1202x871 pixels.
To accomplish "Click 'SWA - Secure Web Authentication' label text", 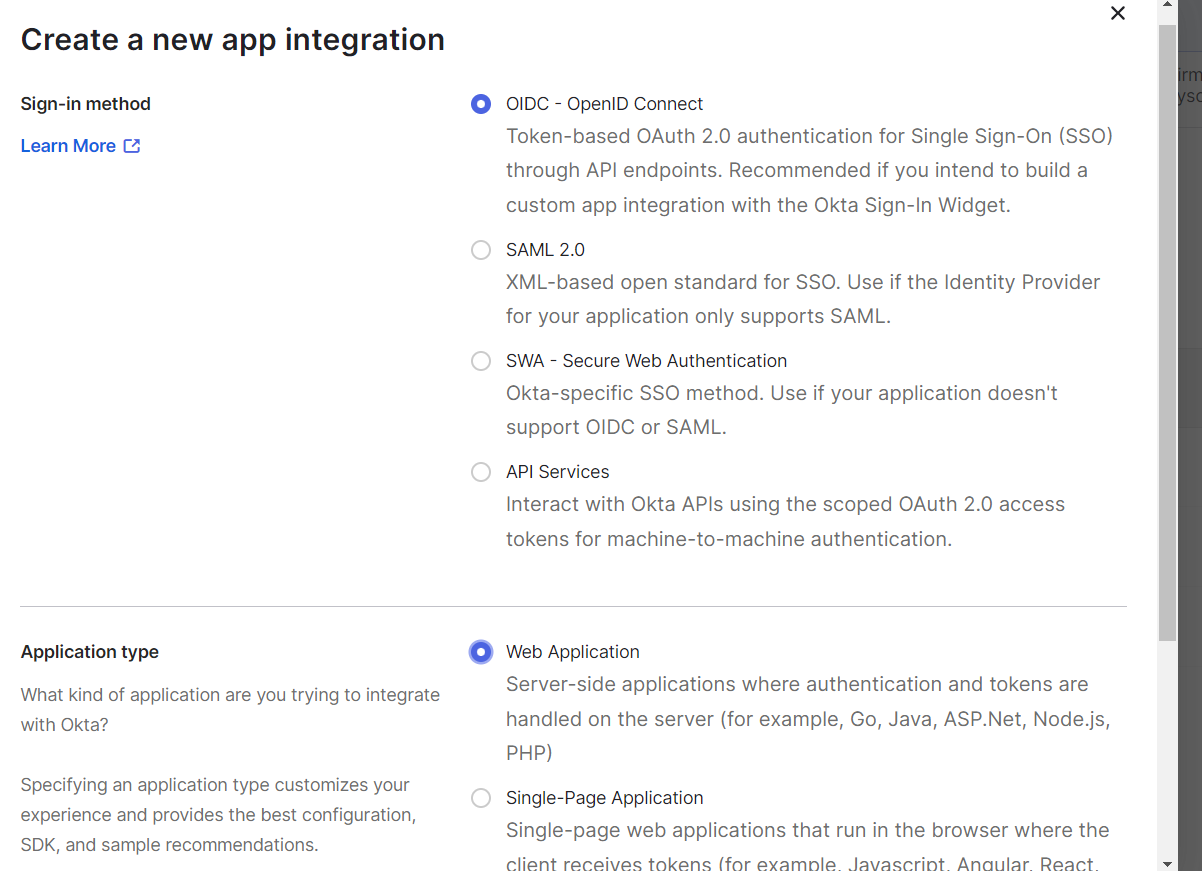I will click(x=646, y=361).
